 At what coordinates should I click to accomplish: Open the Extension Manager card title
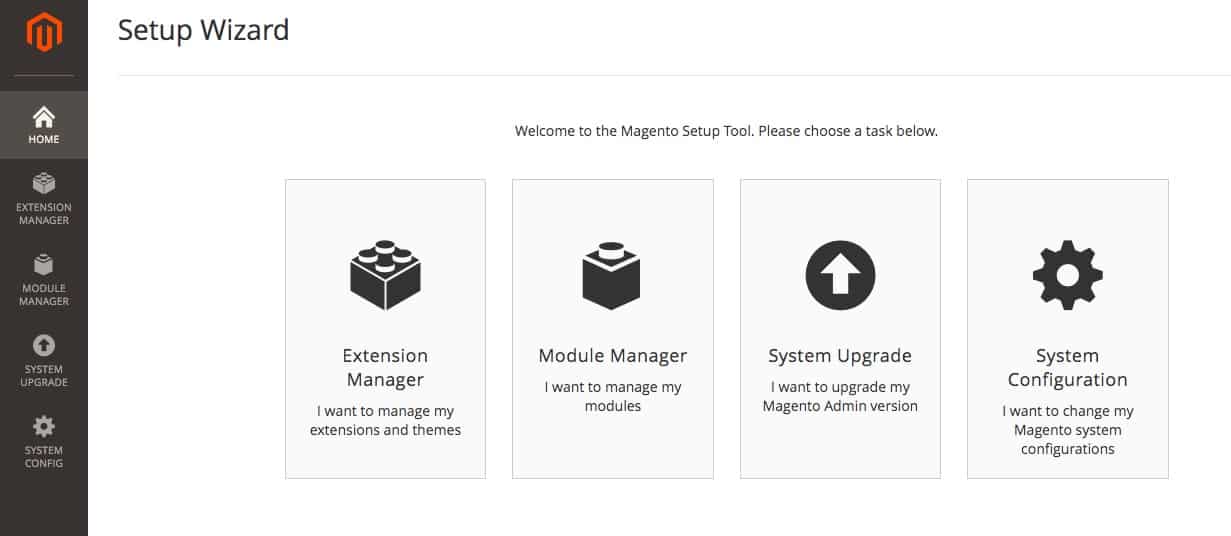pyautogui.click(x=385, y=368)
